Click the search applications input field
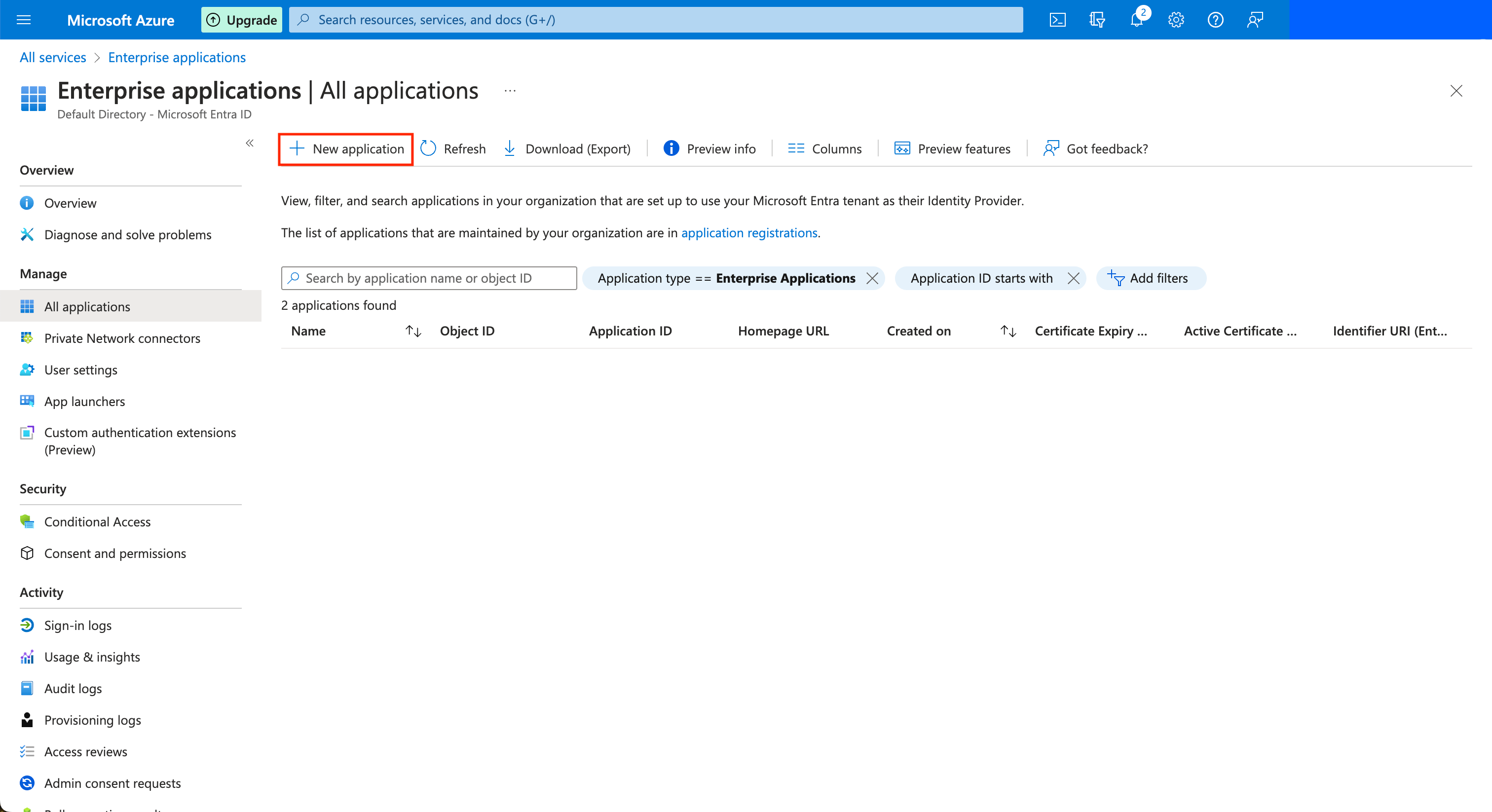This screenshot has height=812, width=1492. (x=429, y=278)
